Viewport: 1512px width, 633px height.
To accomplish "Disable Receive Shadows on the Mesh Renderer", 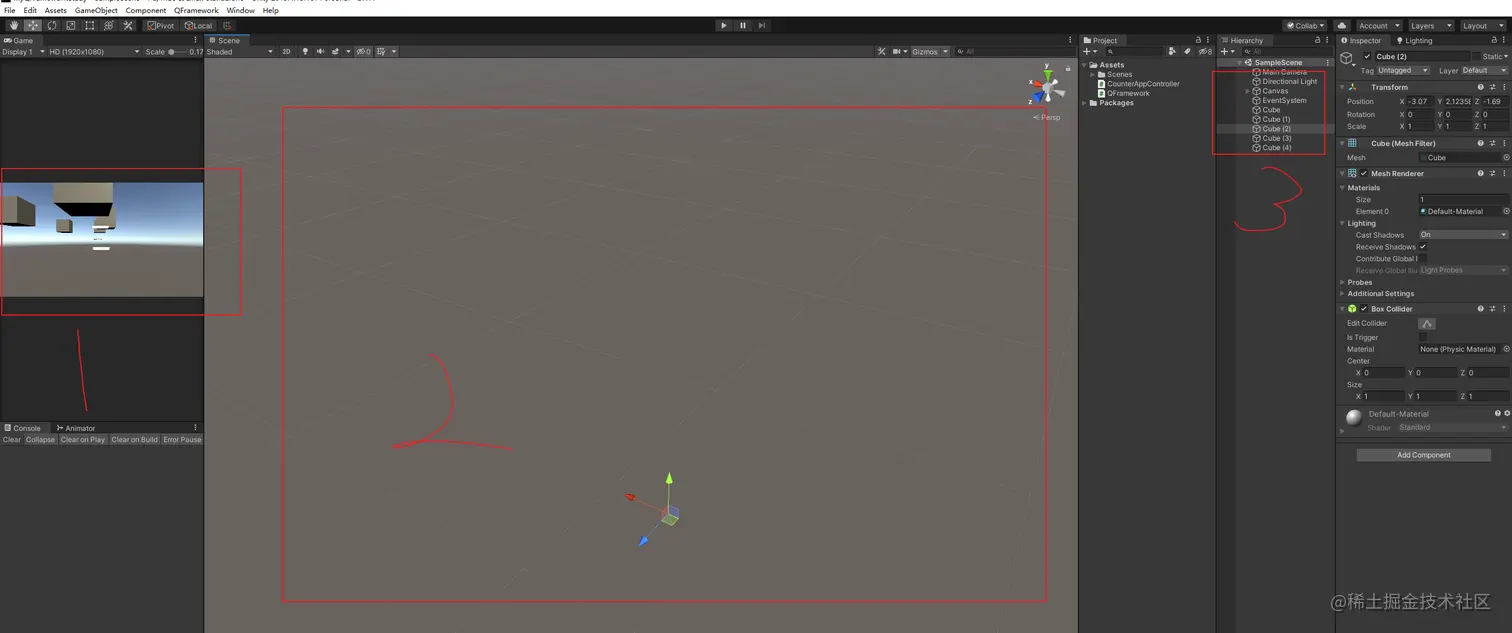I will point(1424,247).
